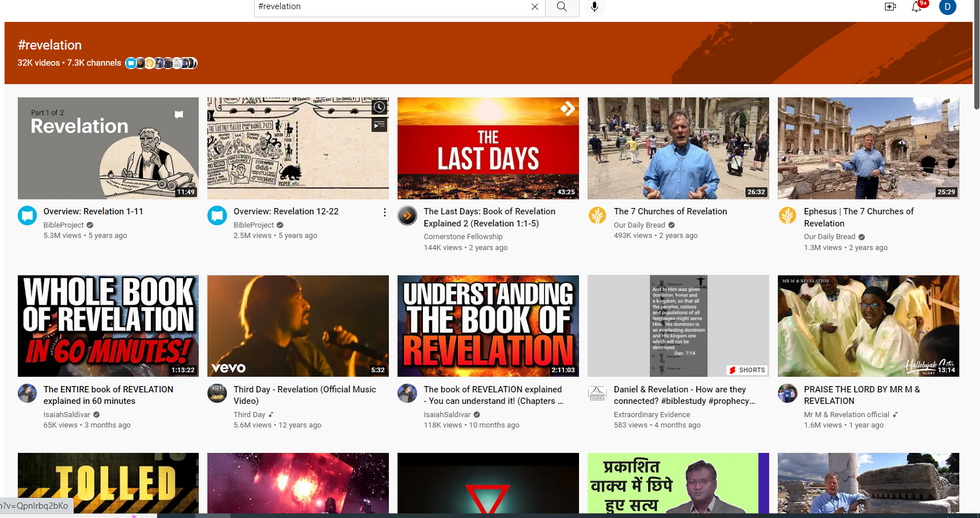The image size is (980, 518).
Task: Open Third Day channel name link
Action: 249,415
